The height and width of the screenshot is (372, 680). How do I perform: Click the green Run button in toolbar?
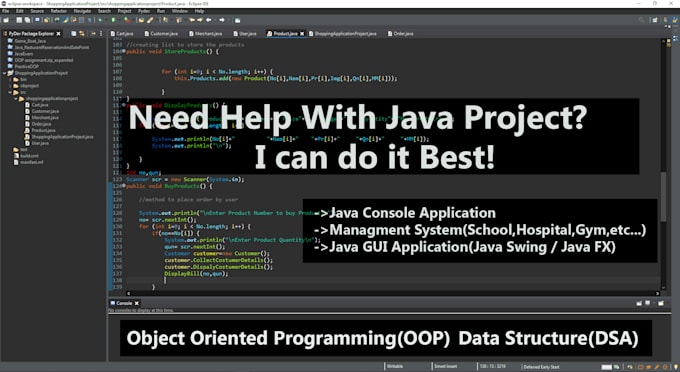pyautogui.click(x=113, y=20)
